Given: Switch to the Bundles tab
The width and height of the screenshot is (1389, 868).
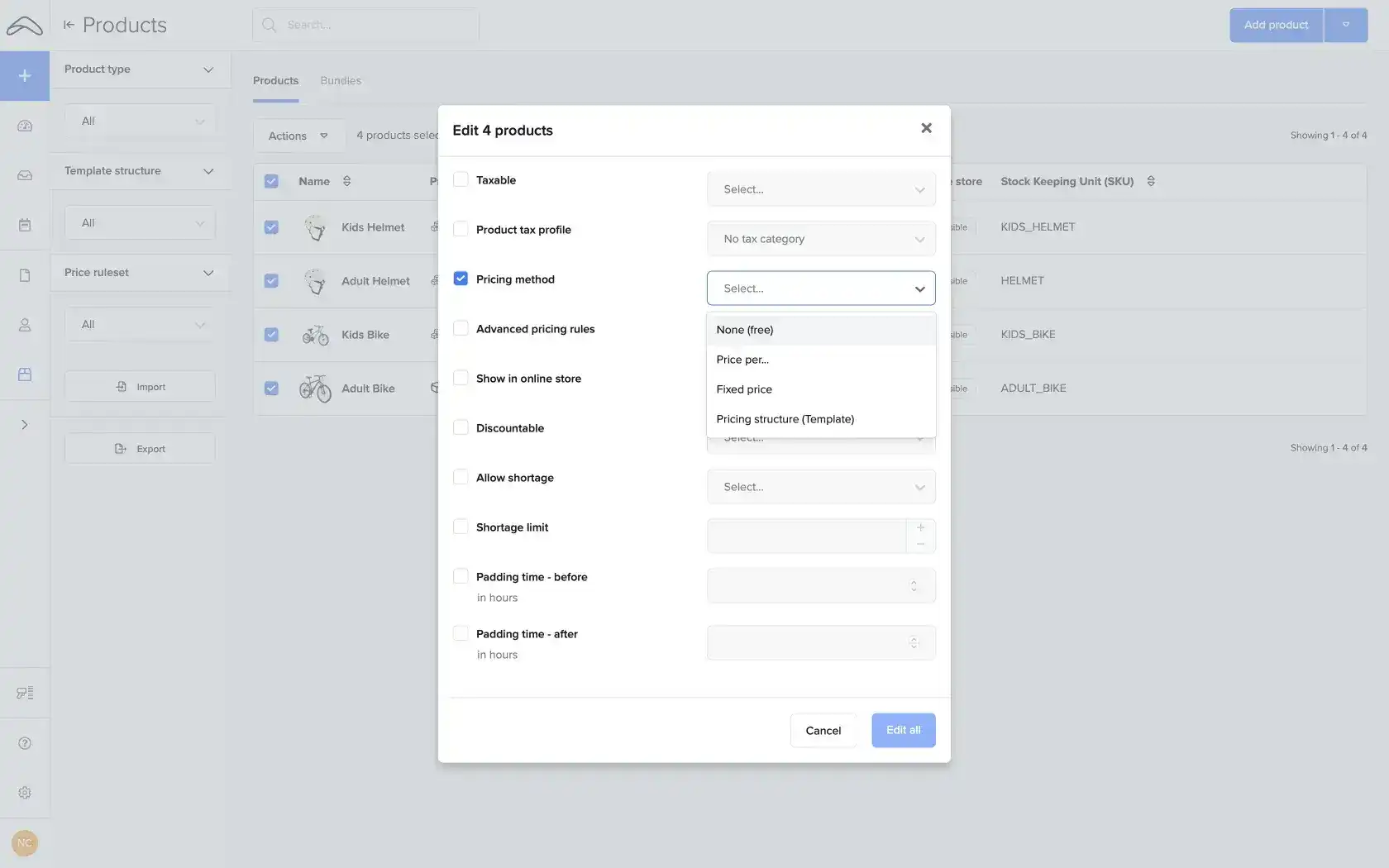Looking at the screenshot, I should pyautogui.click(x=340, y=80).
